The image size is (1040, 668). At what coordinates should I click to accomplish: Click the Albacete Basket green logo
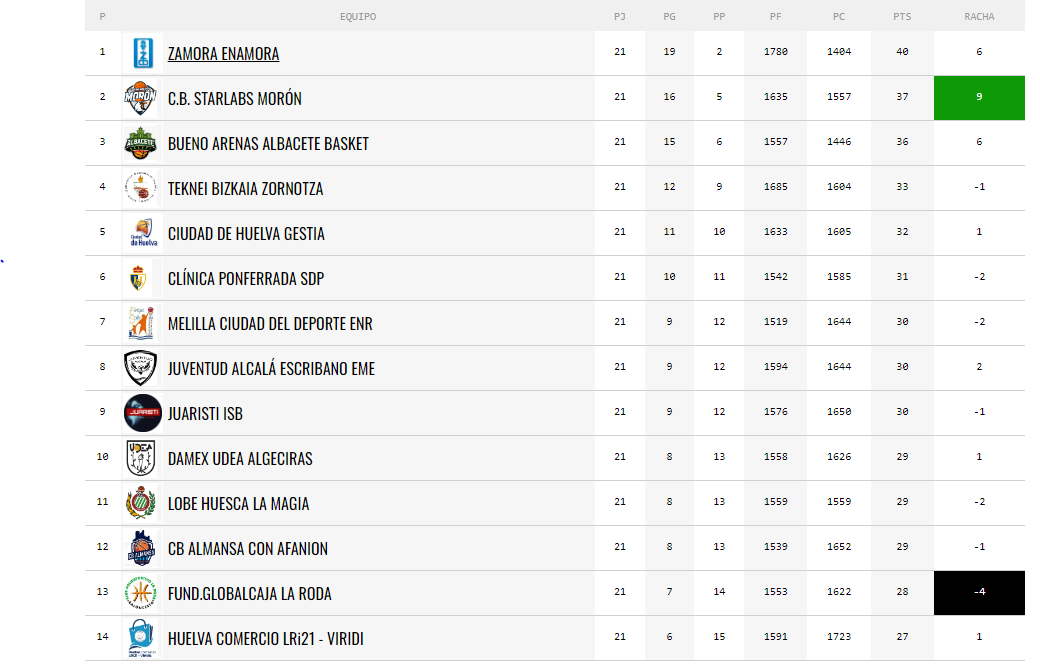click(x=141, y=143)
